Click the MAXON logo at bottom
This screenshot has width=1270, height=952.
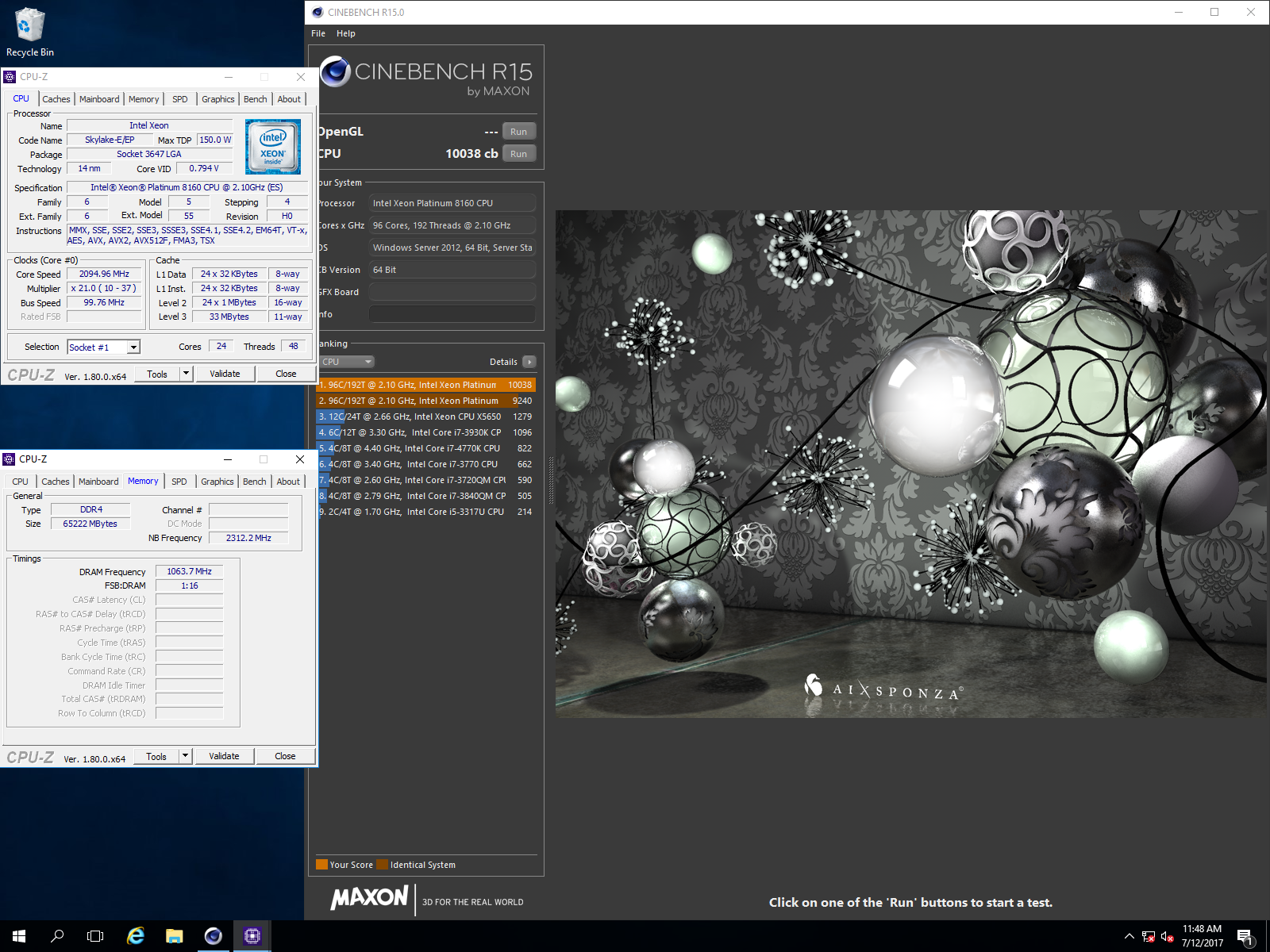369,897
